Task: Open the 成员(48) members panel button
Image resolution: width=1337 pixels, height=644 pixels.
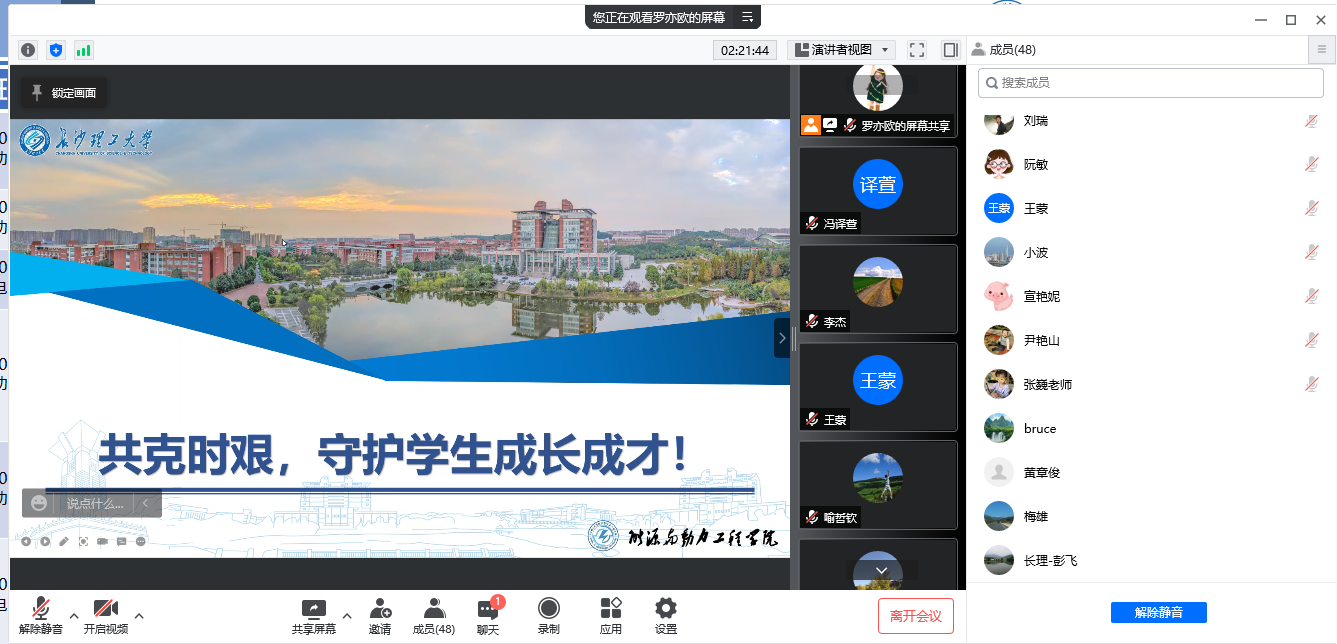Action: pyautogui.click(x=434, y=616)
